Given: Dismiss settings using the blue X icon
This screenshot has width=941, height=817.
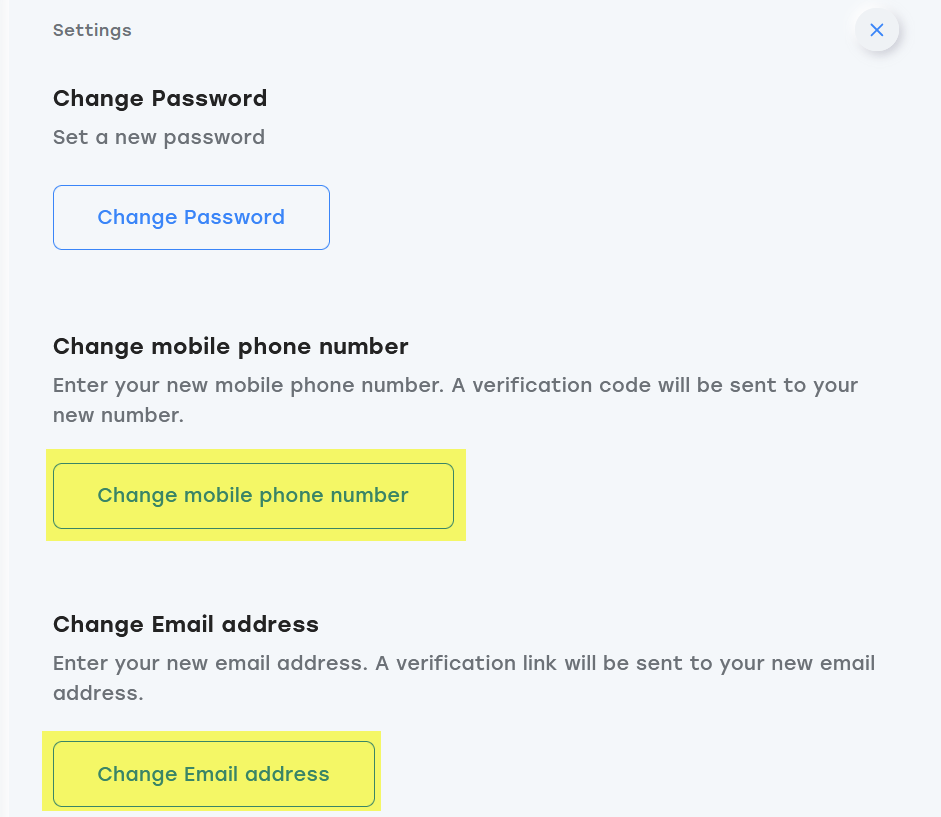Looking at the screenshot, I should click(877, 30).
